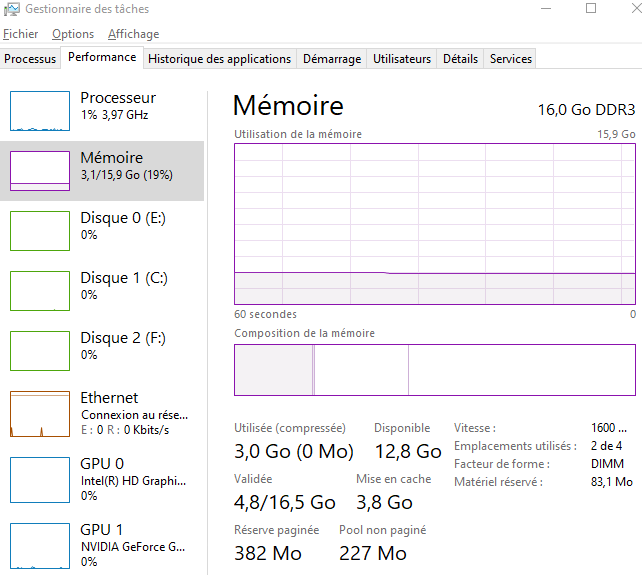Image resolution: width=642 pixels, height=575 pixels.
Task: Open the Options menu
Action: point(73,34)
